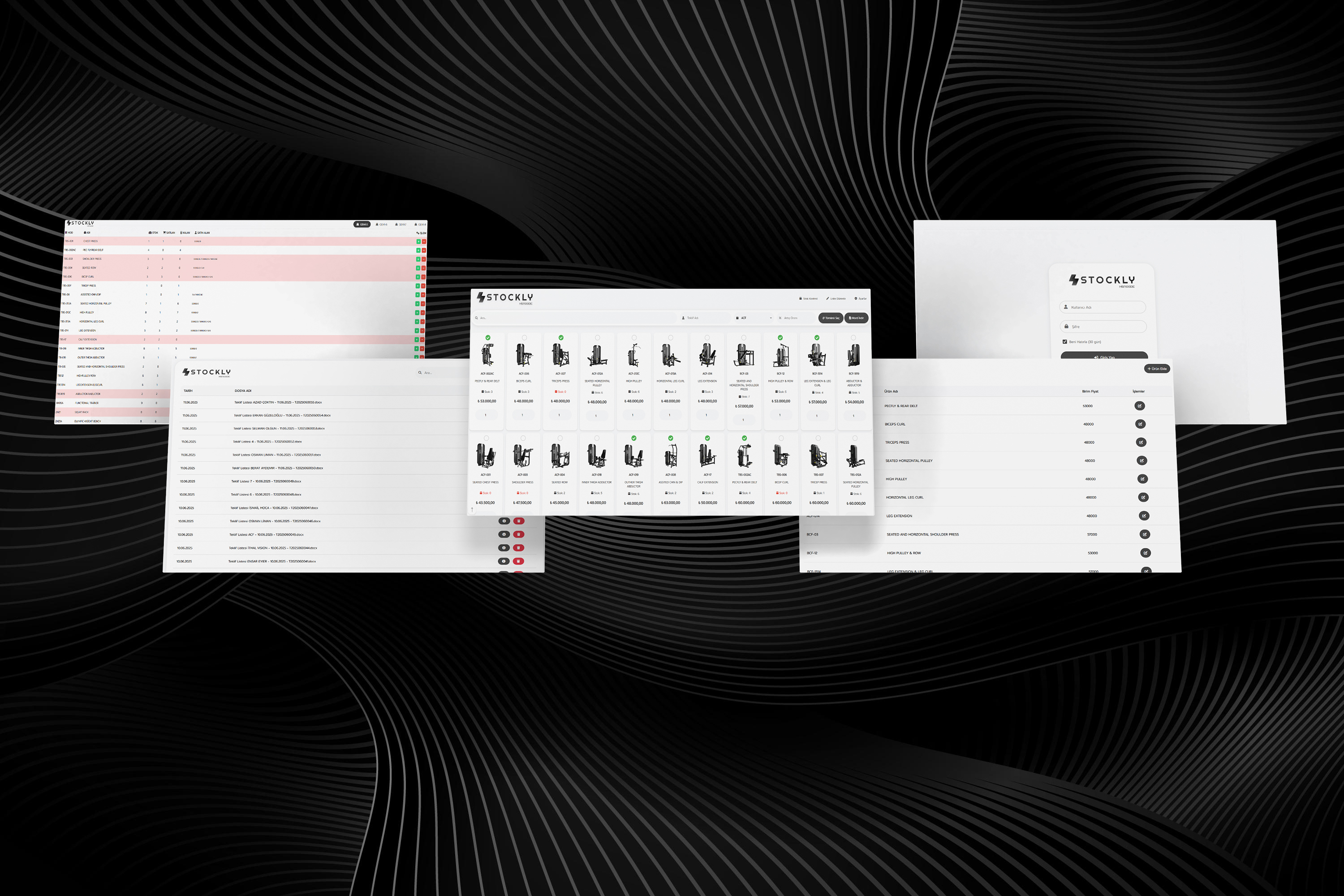Switch to the CEVI-7 tab in stock window
This screenshot has height=896, width=1344.
pyautogui.click(x=401, y=224)
